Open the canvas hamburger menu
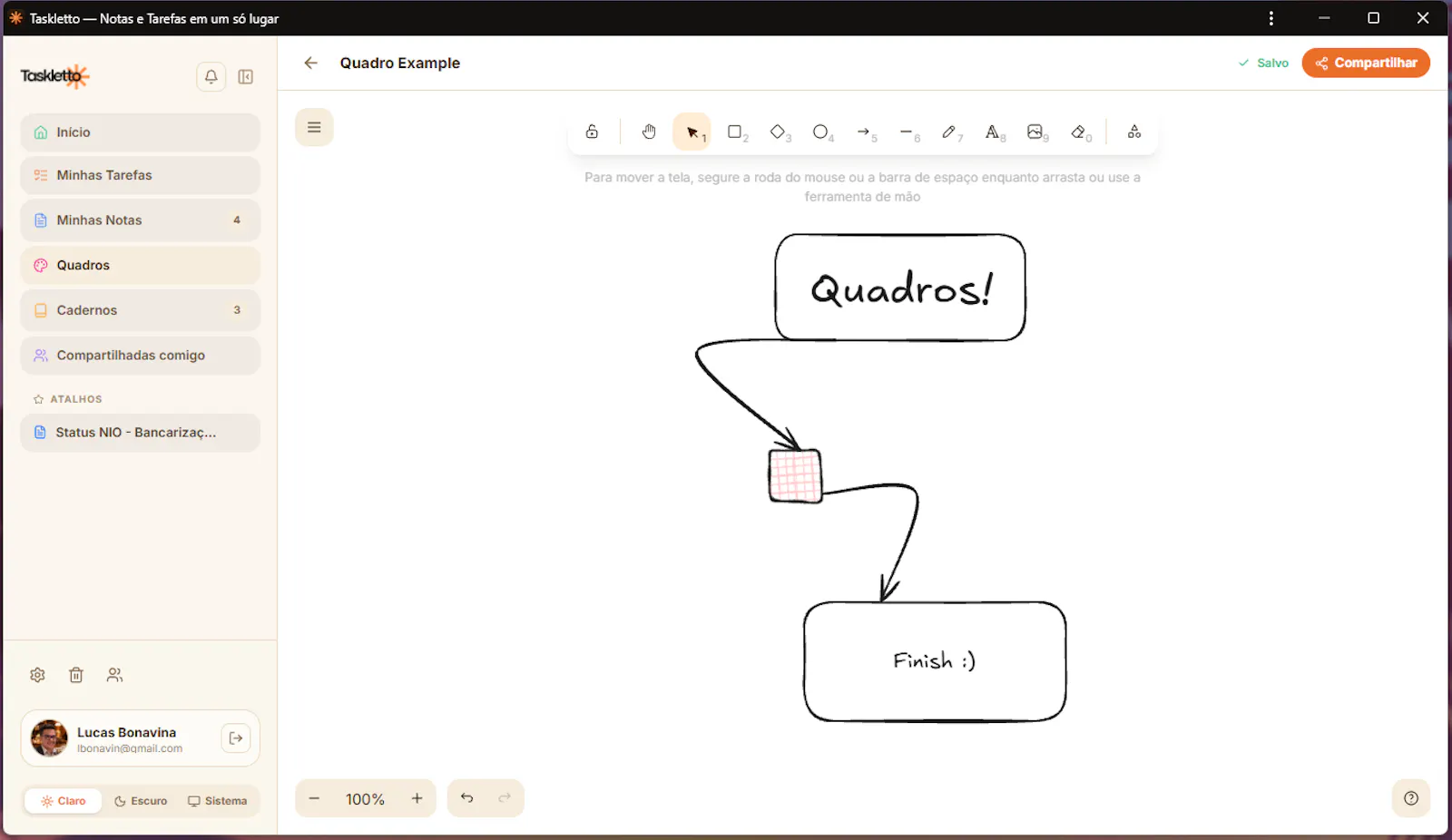 coord(314,127)
